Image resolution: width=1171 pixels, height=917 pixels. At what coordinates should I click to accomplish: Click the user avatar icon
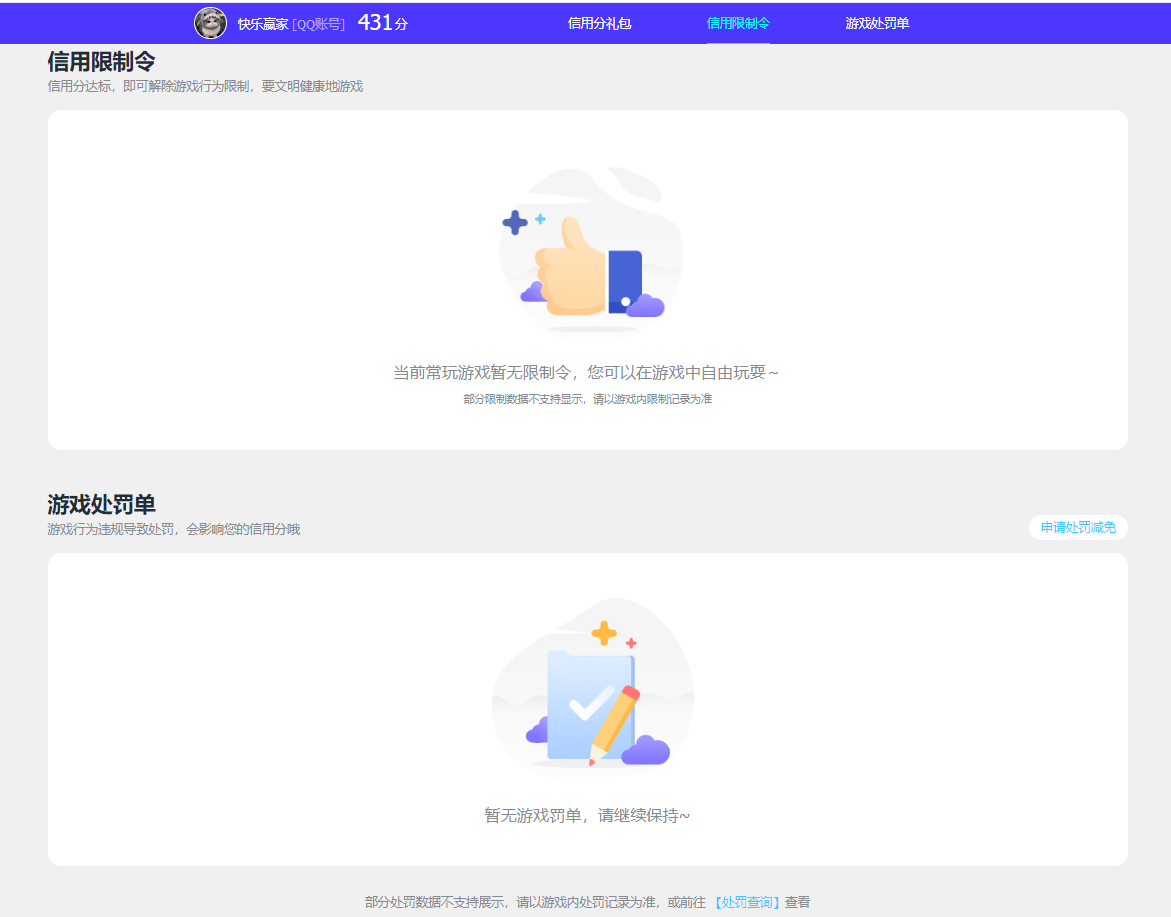211,23
